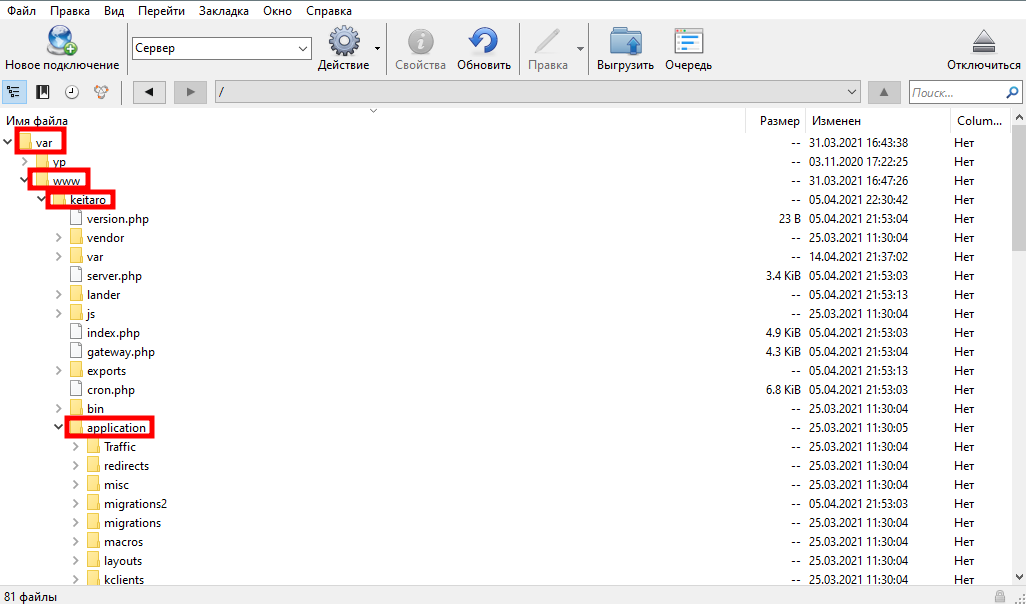The width and height of the screenshot is (1026, 604).
Task: Open the path dropdown showing "/"
Action: pyautogui.click(x=538, y=92)
